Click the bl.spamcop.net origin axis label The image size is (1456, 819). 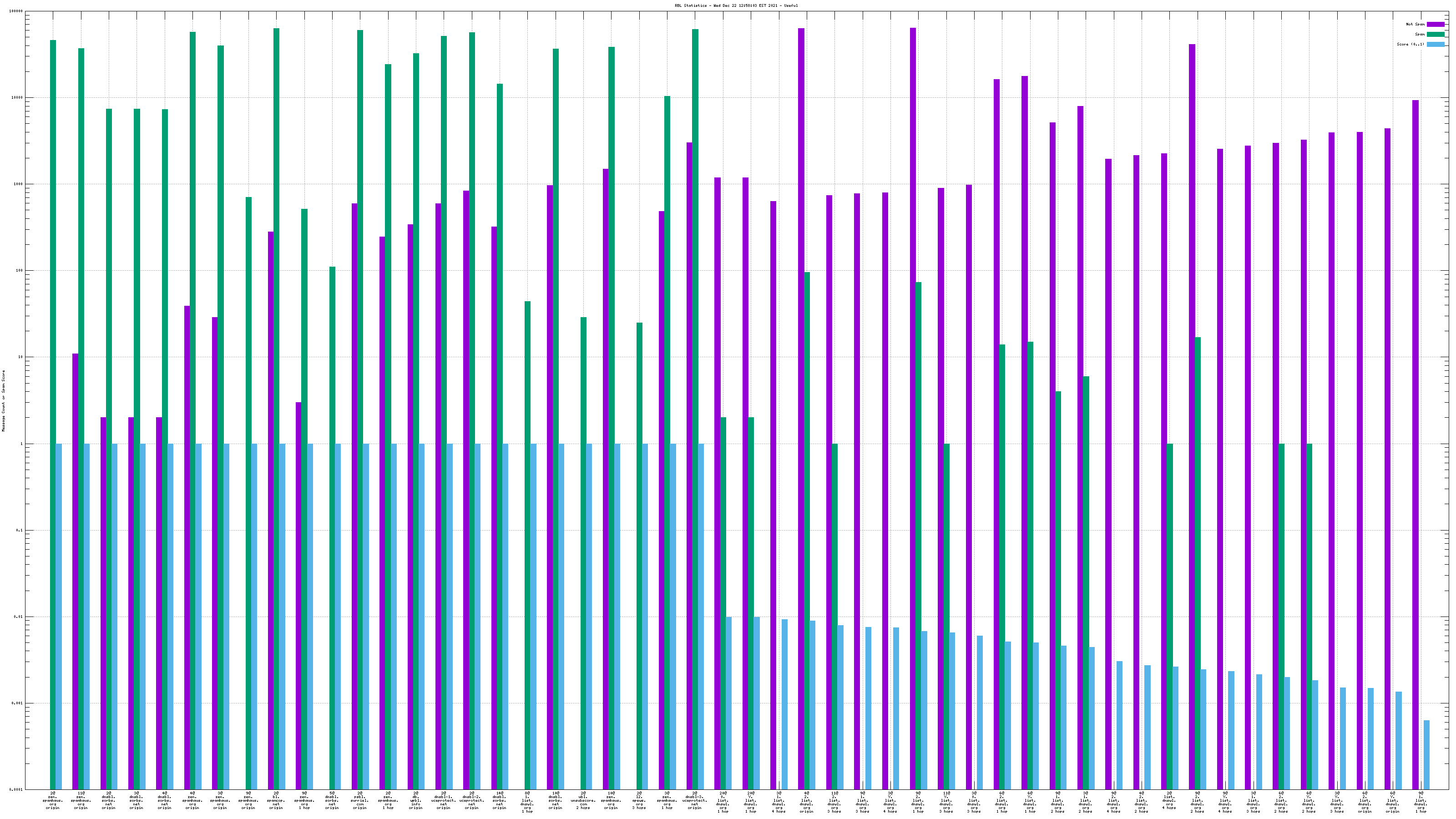pyautogui.click(x=276, y=800)
